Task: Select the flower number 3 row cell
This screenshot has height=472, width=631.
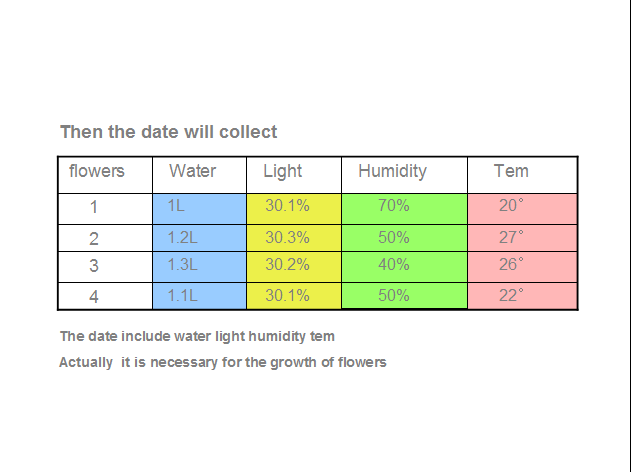Action: (105, 267)
